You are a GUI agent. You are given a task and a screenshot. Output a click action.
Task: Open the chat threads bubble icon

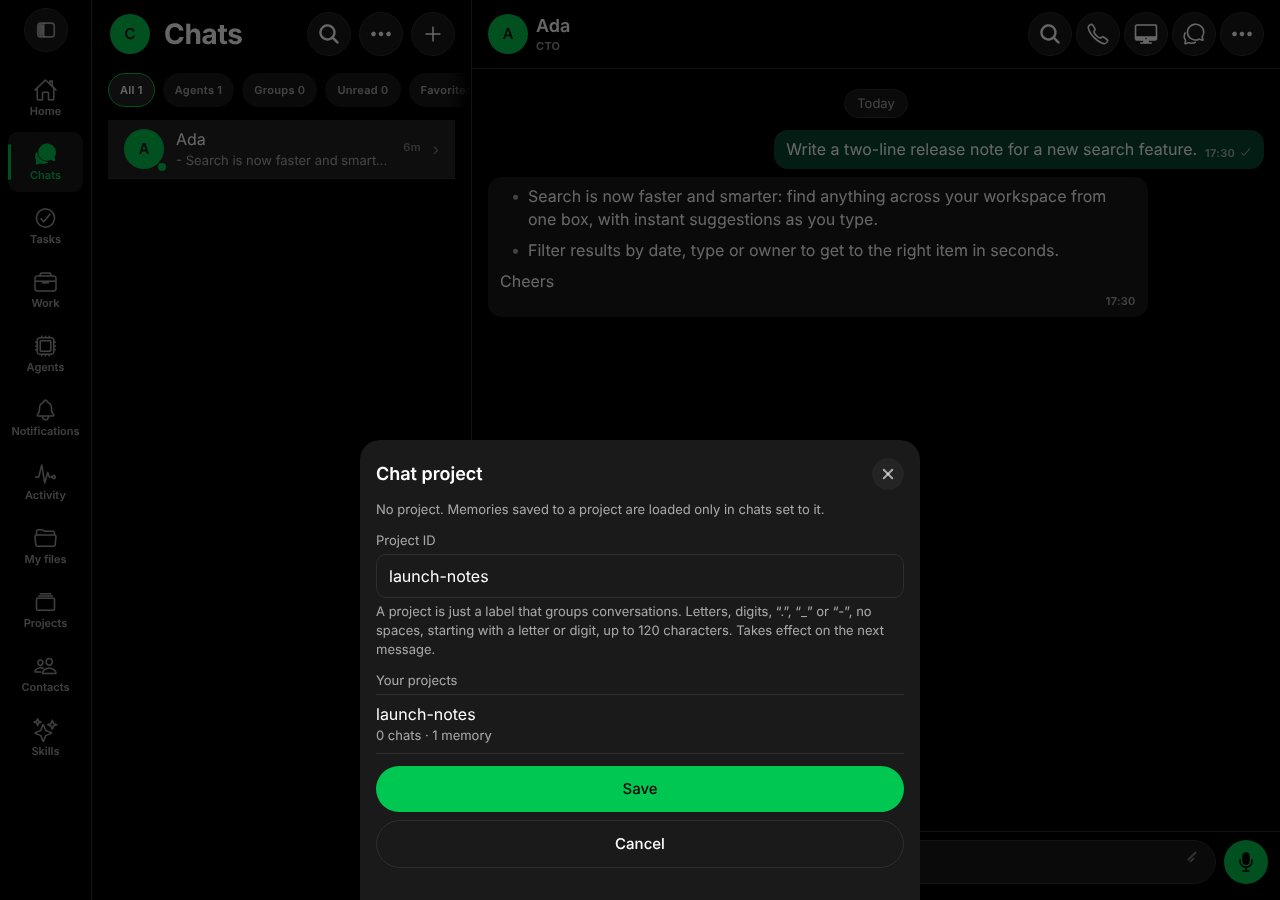1194,34
